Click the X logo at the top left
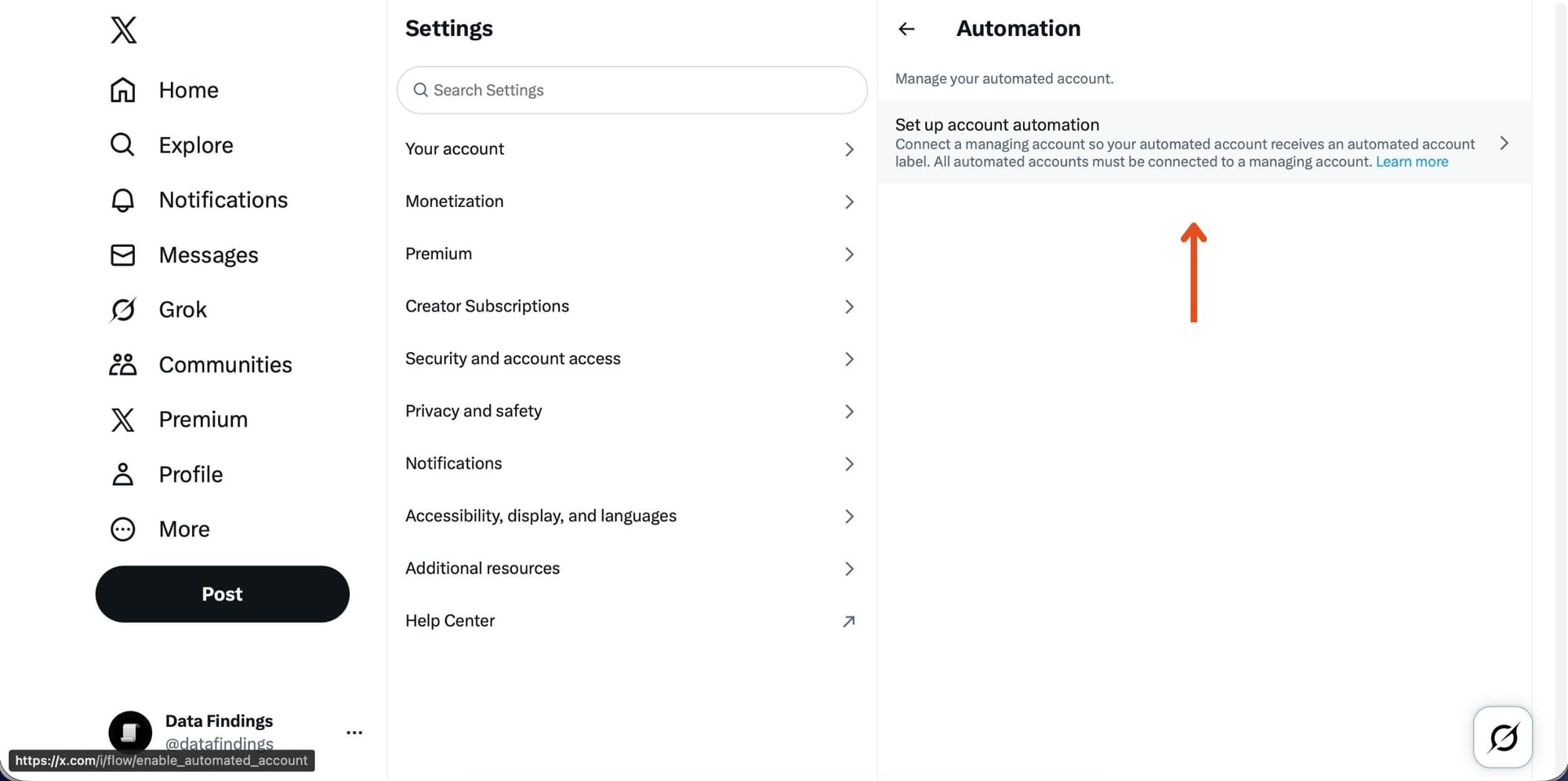The width and height of the screenshot is (1568, 781). pos(123,30)
